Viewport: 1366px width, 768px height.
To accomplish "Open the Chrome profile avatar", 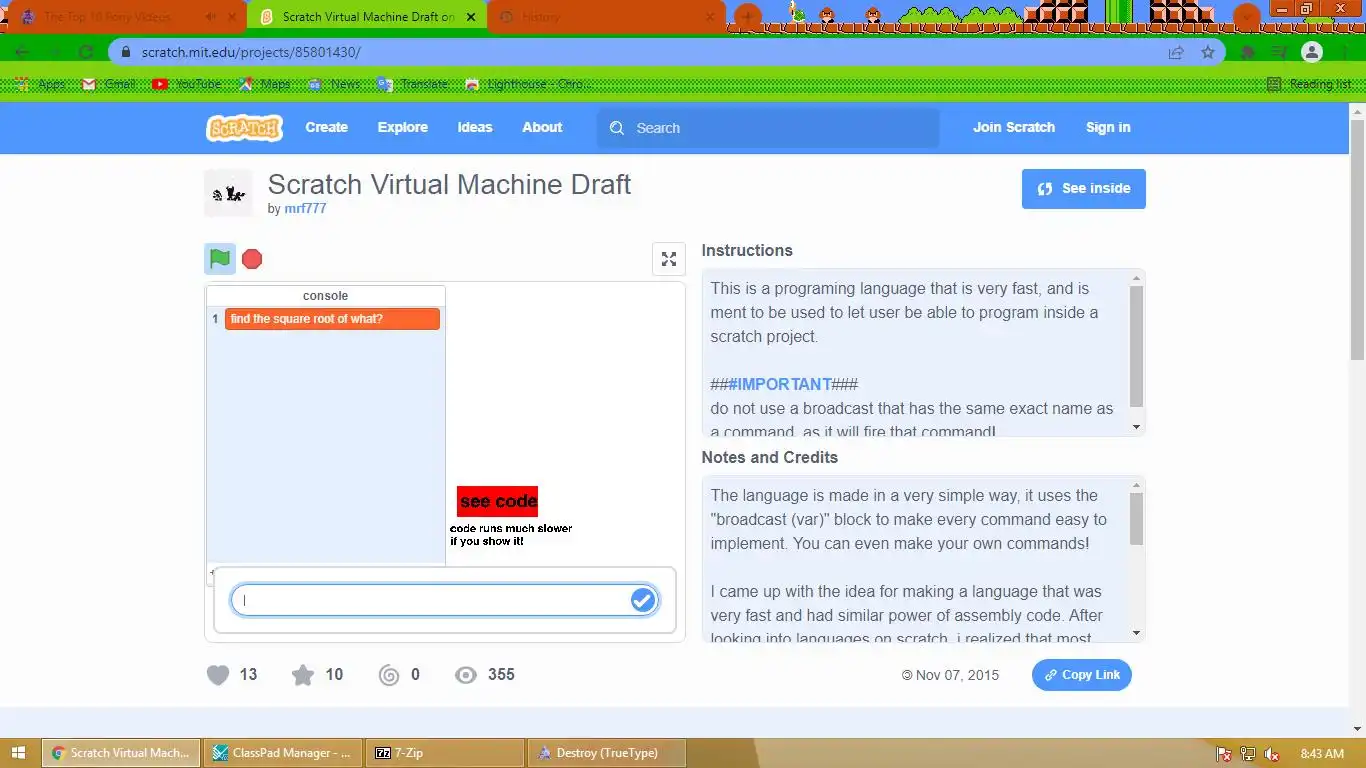I will point(1312,52).
